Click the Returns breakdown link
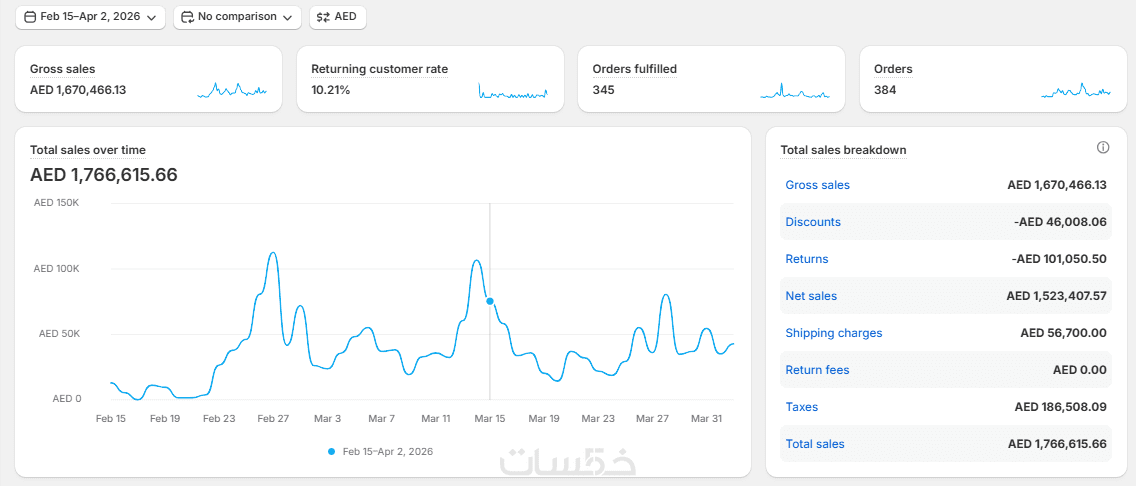This screenshot has width=1136, height=486. point(807,259)
